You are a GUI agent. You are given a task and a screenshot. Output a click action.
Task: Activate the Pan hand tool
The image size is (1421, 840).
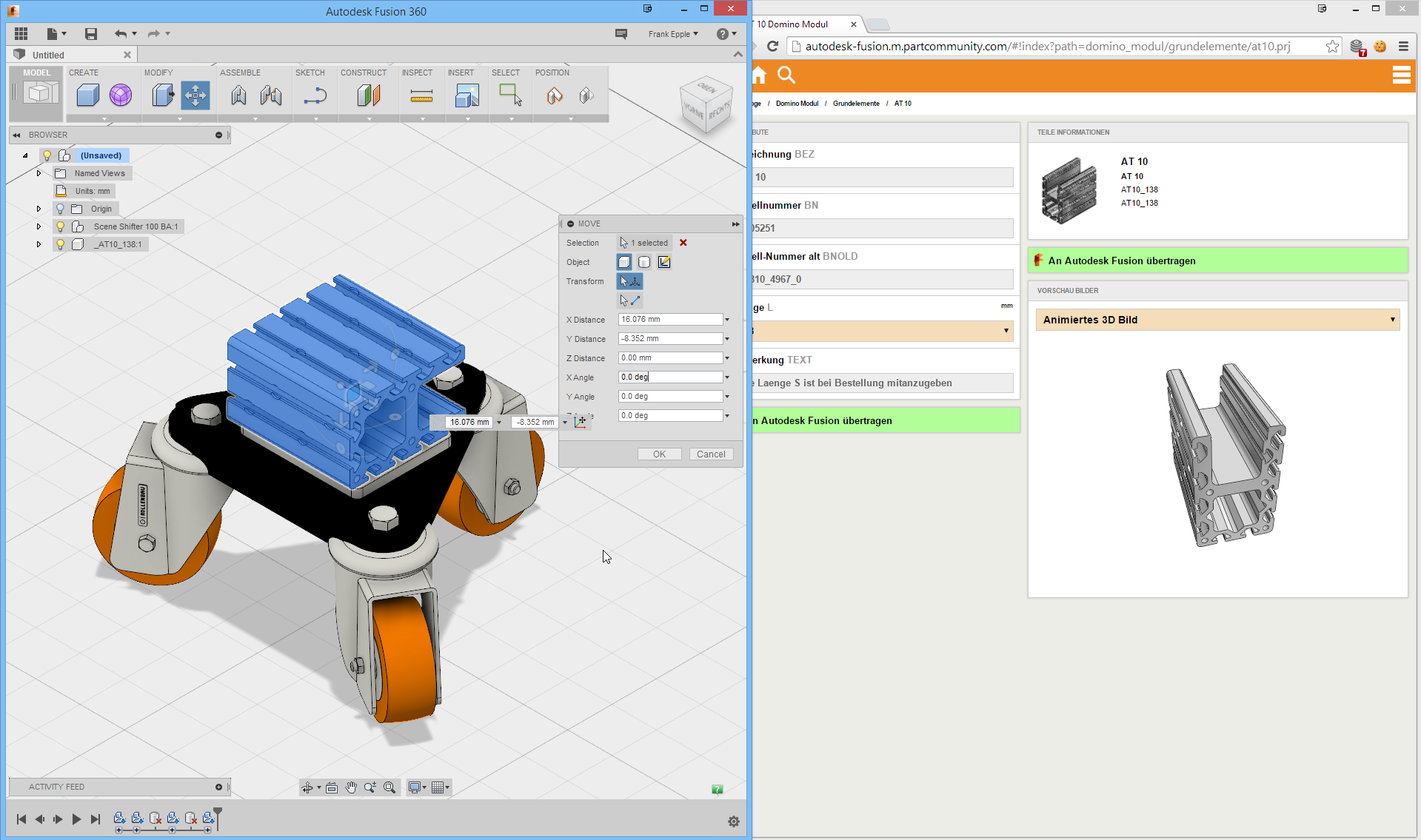point(351,787)
